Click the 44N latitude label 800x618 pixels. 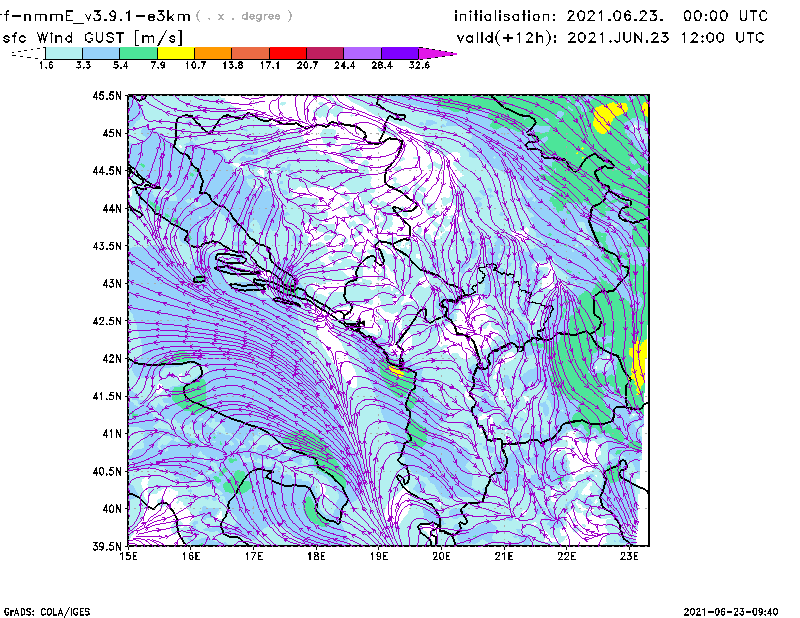(x=112, y=208)
